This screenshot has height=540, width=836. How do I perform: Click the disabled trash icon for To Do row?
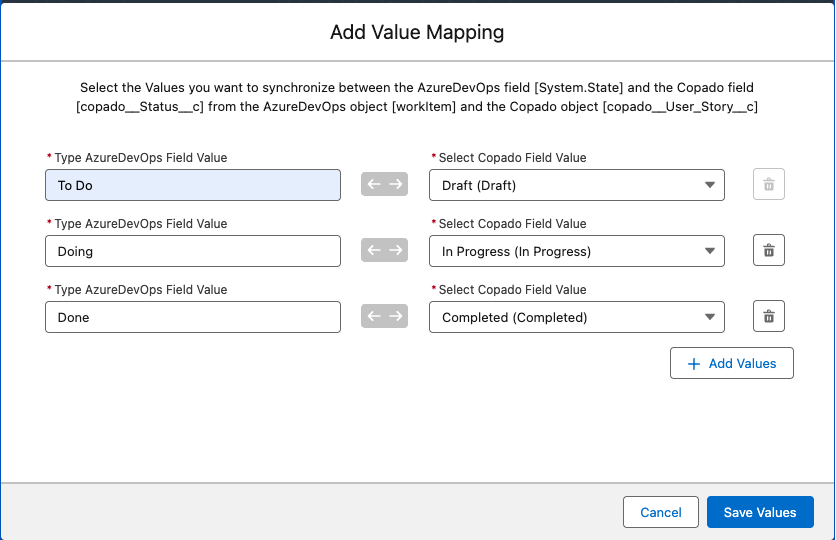coord(768,184)
